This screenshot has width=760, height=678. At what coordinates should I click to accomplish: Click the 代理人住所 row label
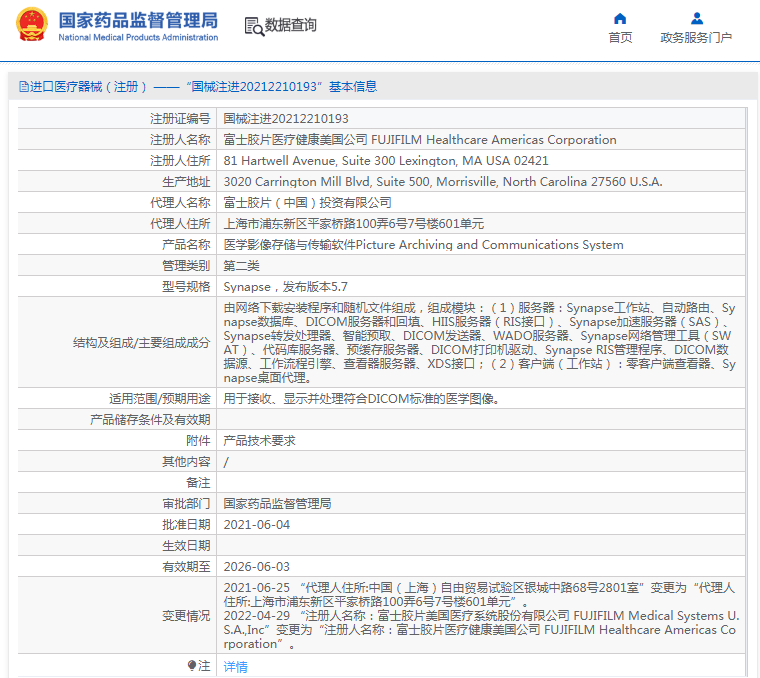[x=180, y=223]
